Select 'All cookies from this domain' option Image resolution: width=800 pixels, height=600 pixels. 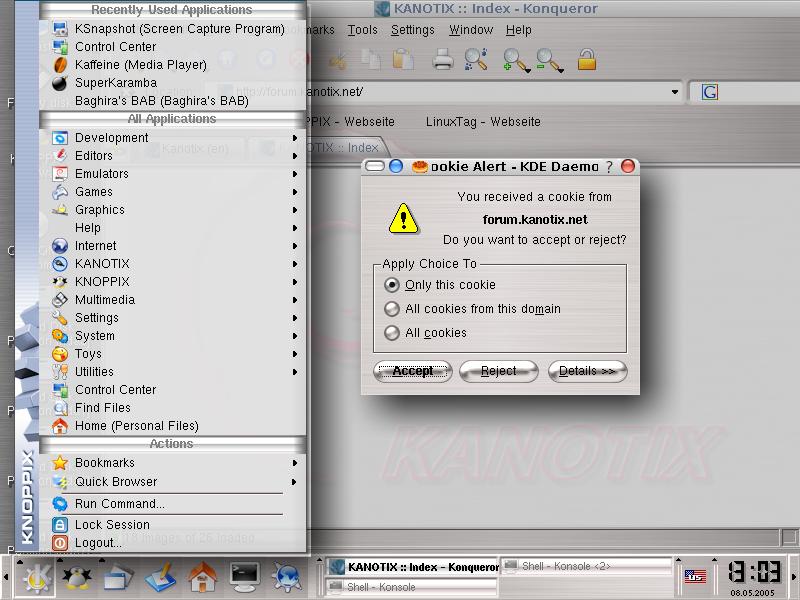click(392, 309)
